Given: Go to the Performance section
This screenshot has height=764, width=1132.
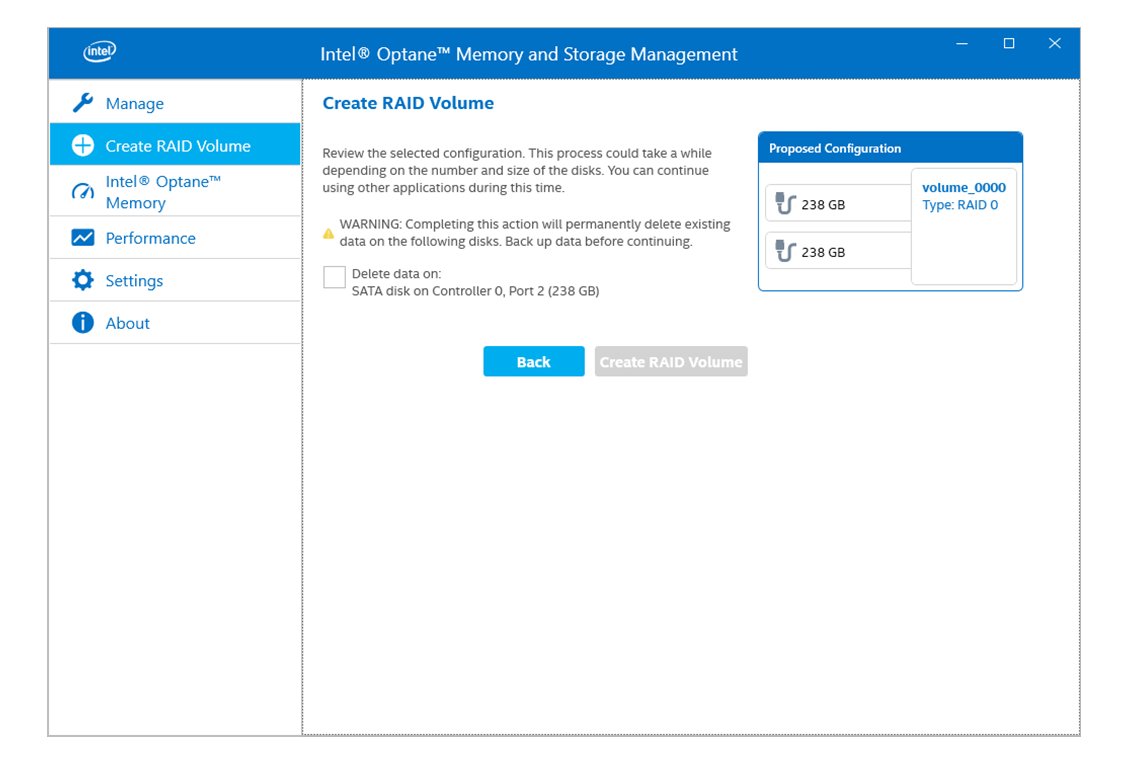Looking at the screenshot, I should (x=150, y=238).
